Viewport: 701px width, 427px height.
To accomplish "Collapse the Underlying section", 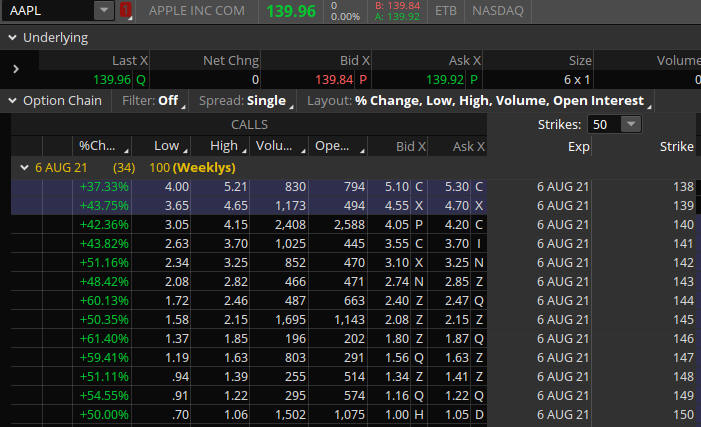I will click(x=11, y=38).
